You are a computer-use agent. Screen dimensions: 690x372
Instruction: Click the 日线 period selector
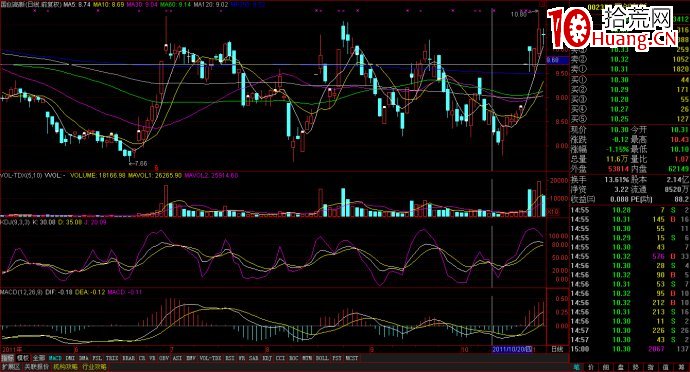point(558,349)
